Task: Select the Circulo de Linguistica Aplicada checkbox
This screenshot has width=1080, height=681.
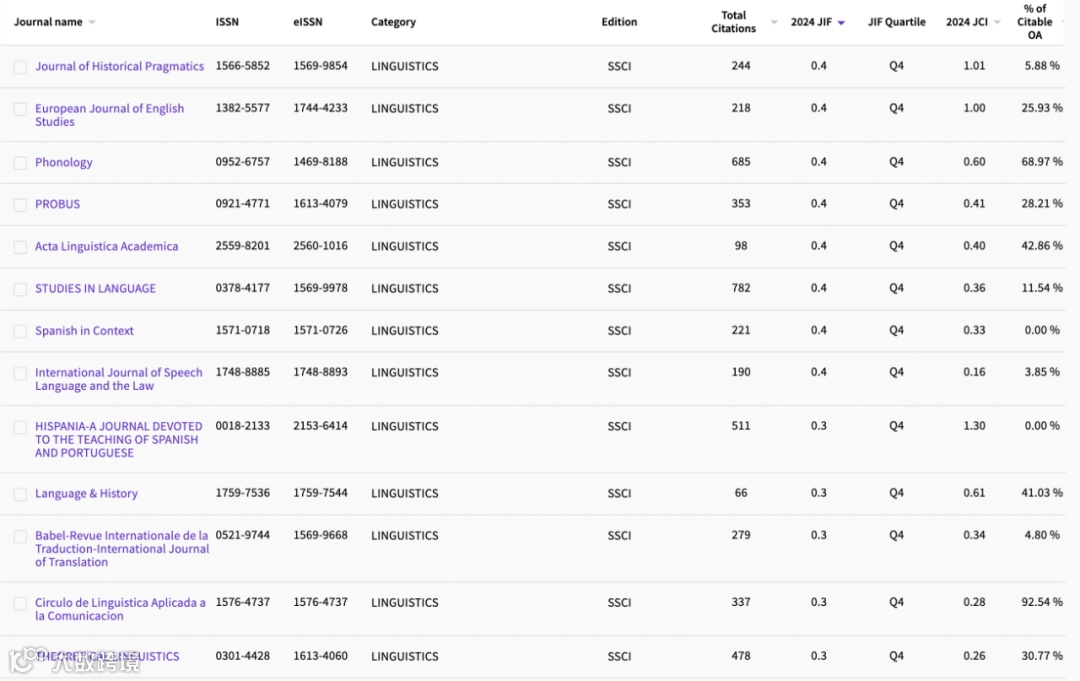Action: [21, 603]
